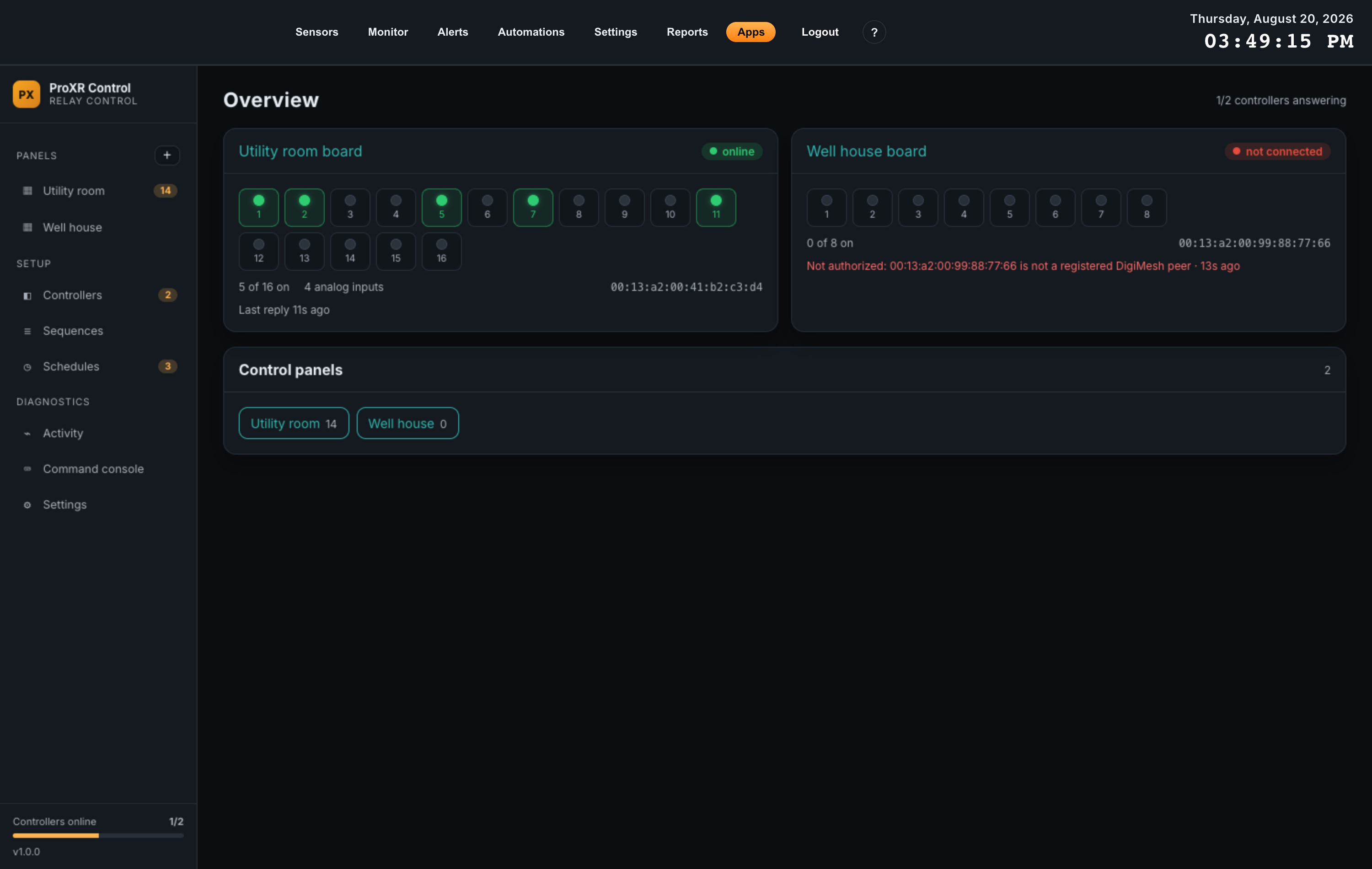Toggle relay 4 on Well house board

pos(964,208)
